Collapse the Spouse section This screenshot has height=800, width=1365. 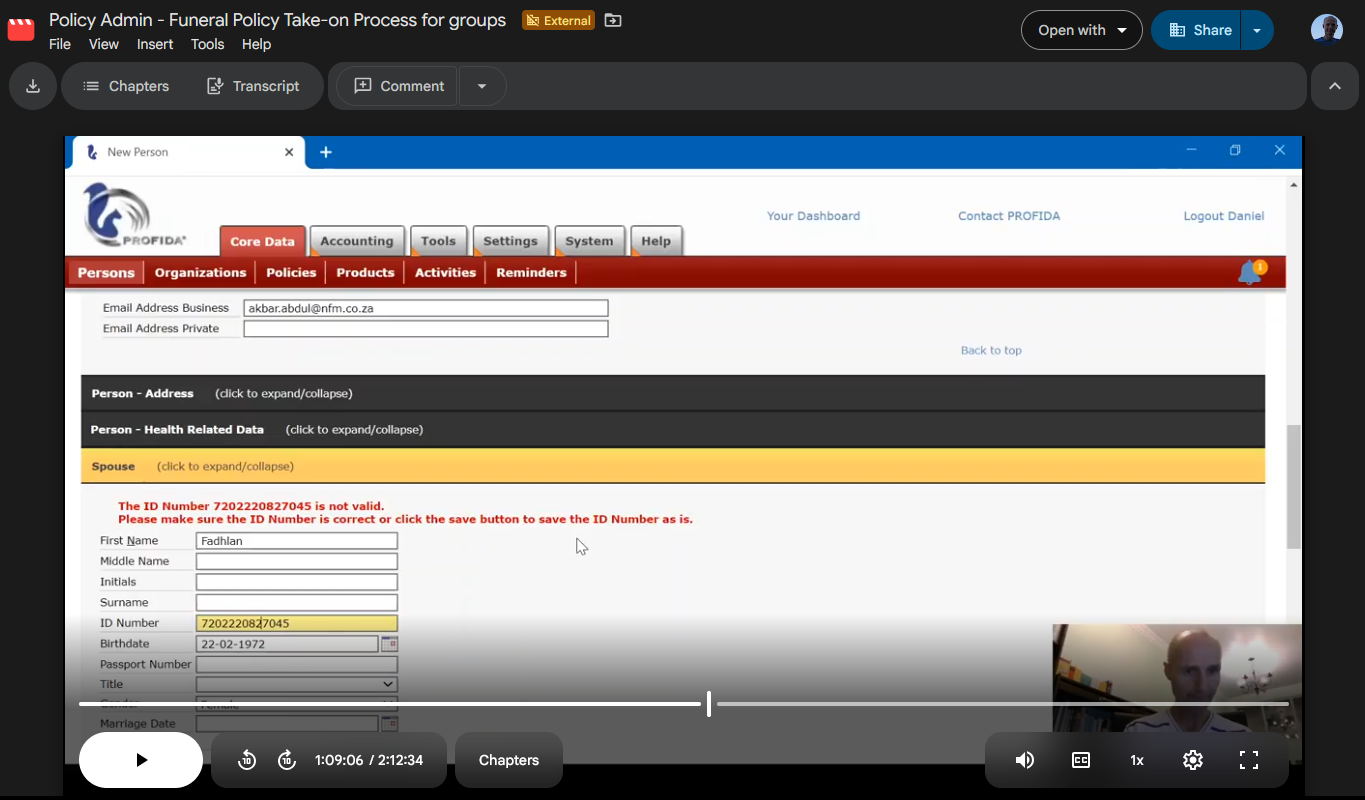click(673, 466)
